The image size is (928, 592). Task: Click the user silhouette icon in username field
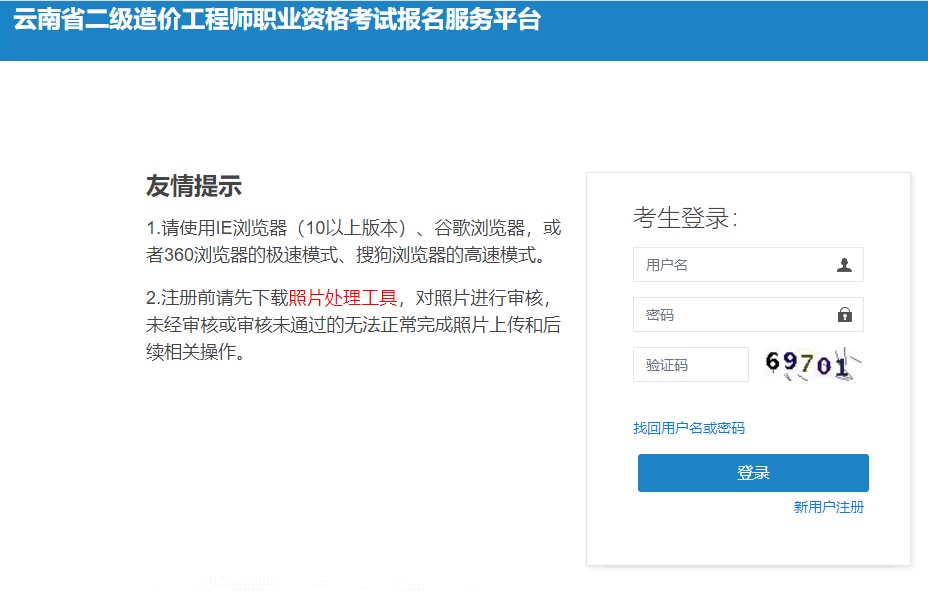pyautogui.click(x=844, y=265)
